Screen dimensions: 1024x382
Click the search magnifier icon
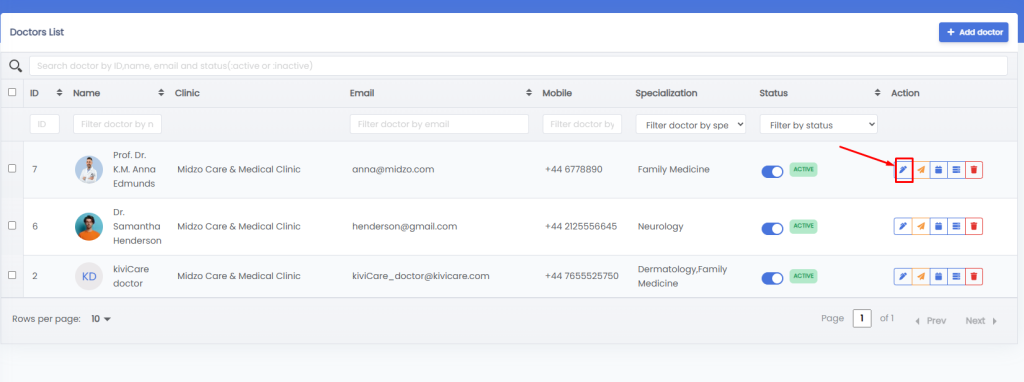pyautogui.click(x=14, y=65)
